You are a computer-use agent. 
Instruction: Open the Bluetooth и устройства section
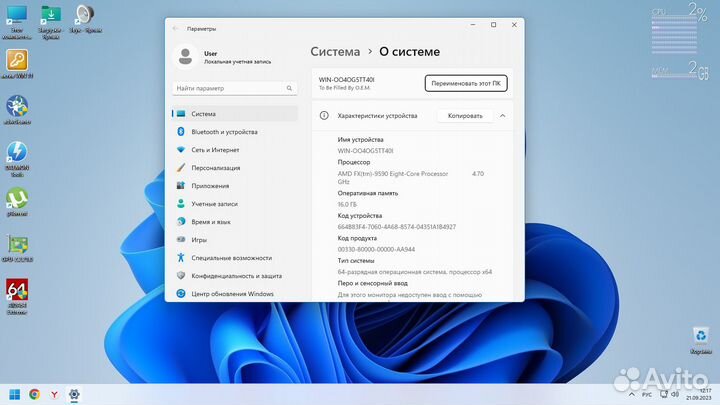[224, 132]
